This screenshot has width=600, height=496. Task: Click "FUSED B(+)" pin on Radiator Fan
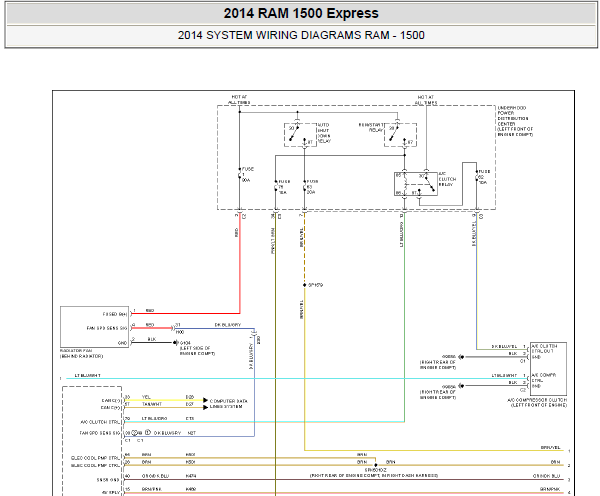[x=115, y=314]
